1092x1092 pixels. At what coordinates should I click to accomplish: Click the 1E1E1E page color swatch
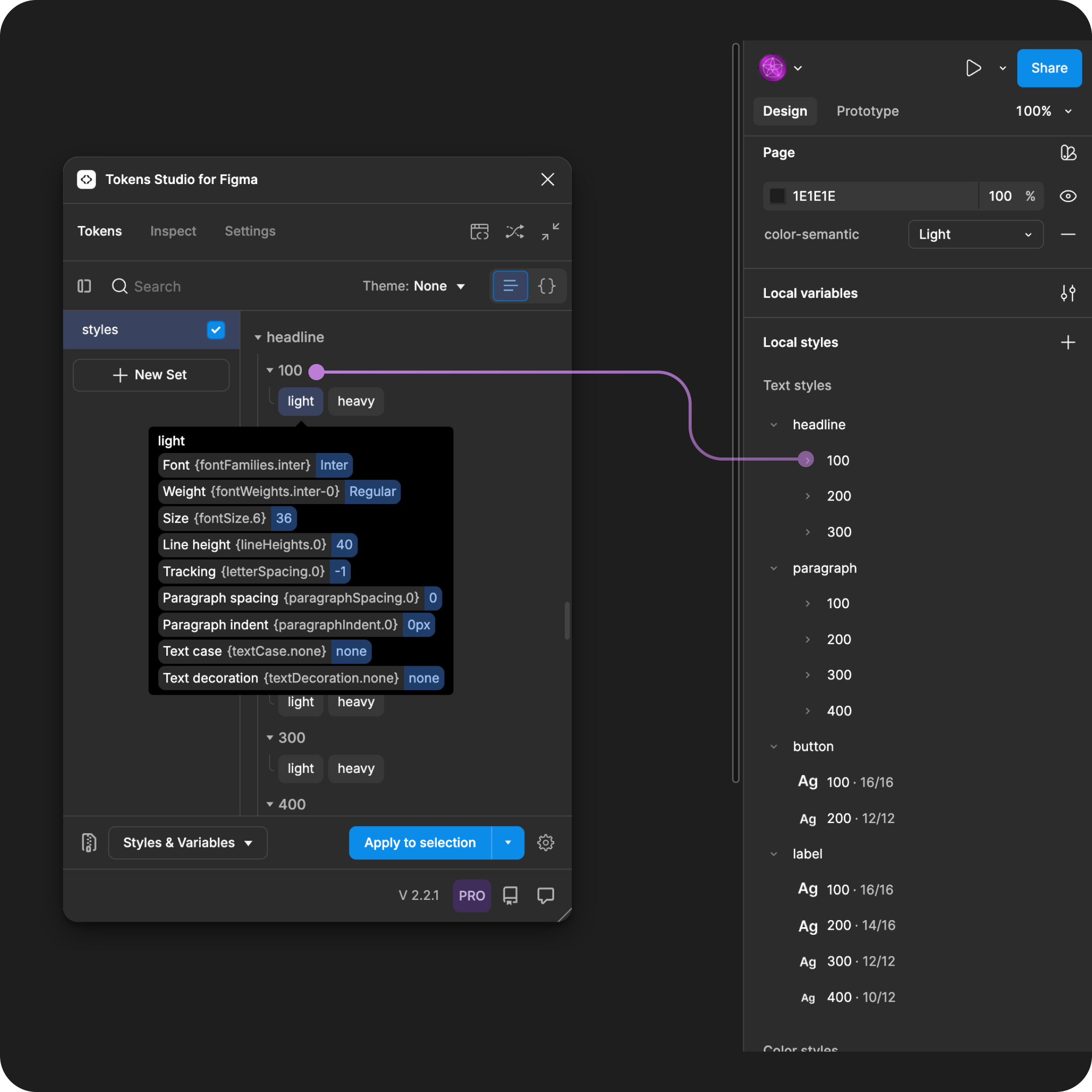[x=777, y=196]
